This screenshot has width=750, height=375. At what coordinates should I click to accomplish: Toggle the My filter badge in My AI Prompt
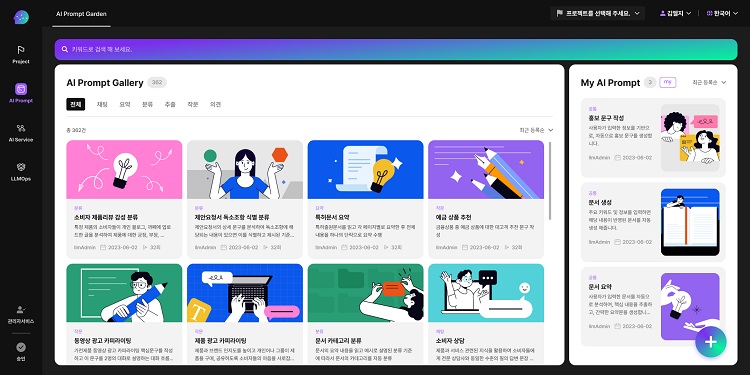[668, 82]
